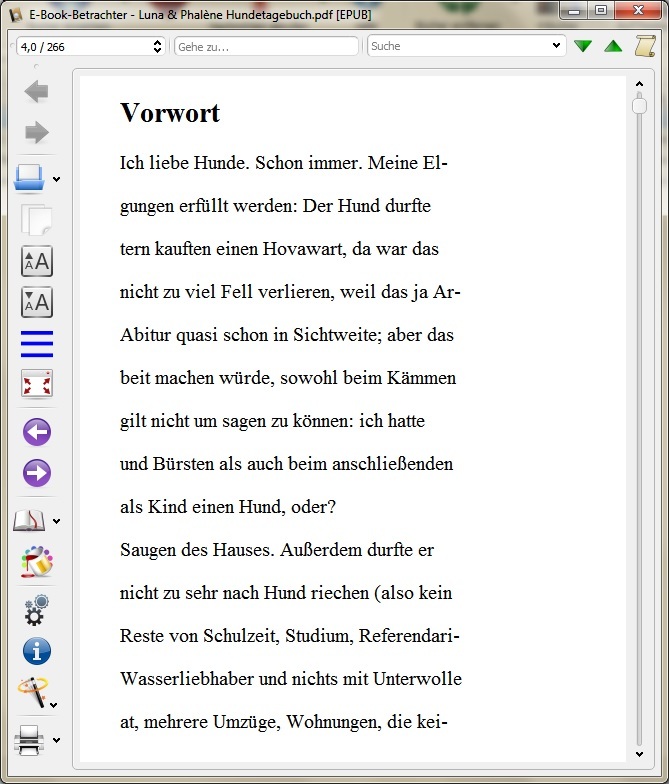Viewport: 669px width, 784px height.
Task: Expand the bookmarks dropdown arrow
Action: (x=57, y=521)
